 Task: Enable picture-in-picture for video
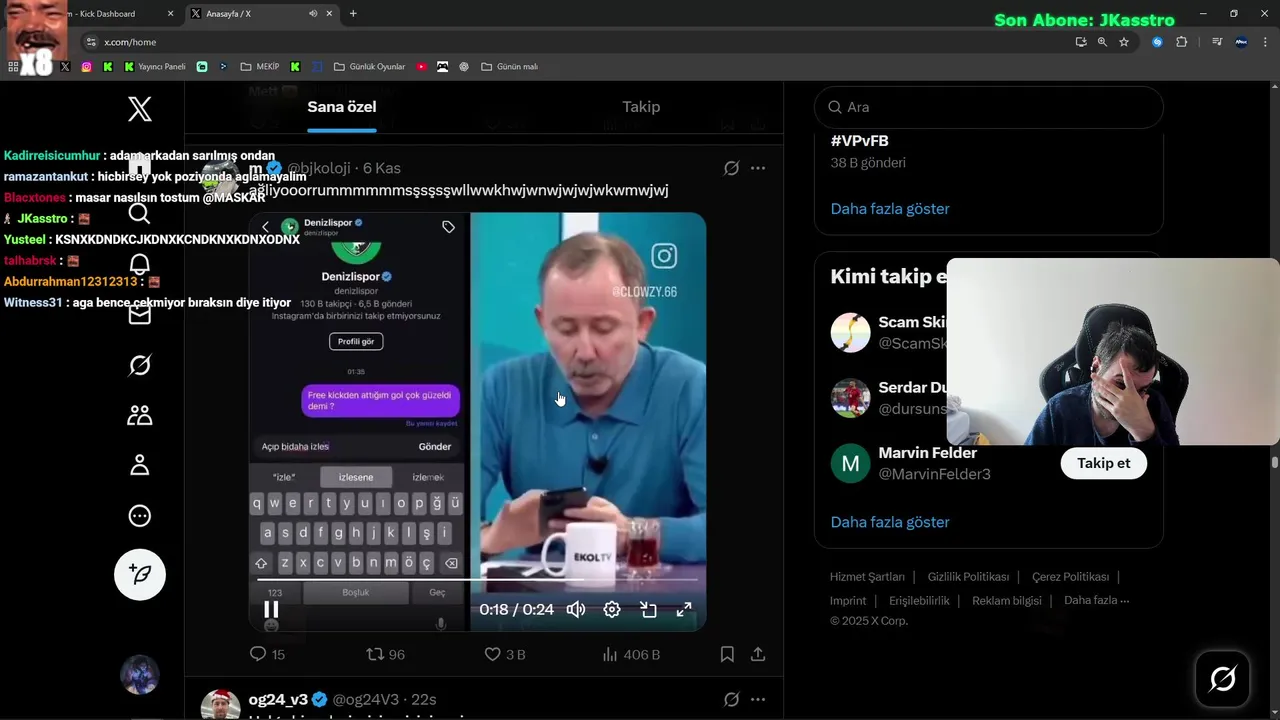[x=648, y=609]
